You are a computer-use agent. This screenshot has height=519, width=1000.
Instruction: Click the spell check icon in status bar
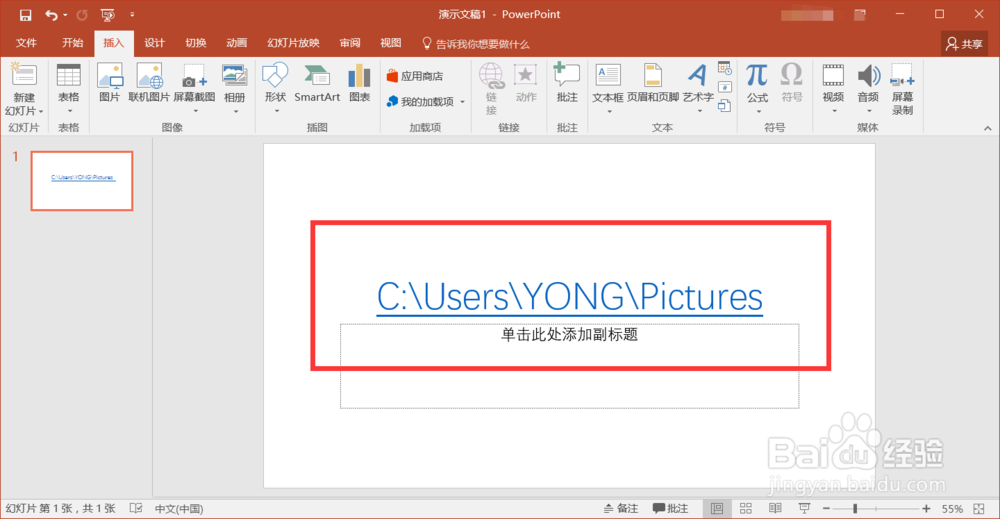tap(136, 508)
